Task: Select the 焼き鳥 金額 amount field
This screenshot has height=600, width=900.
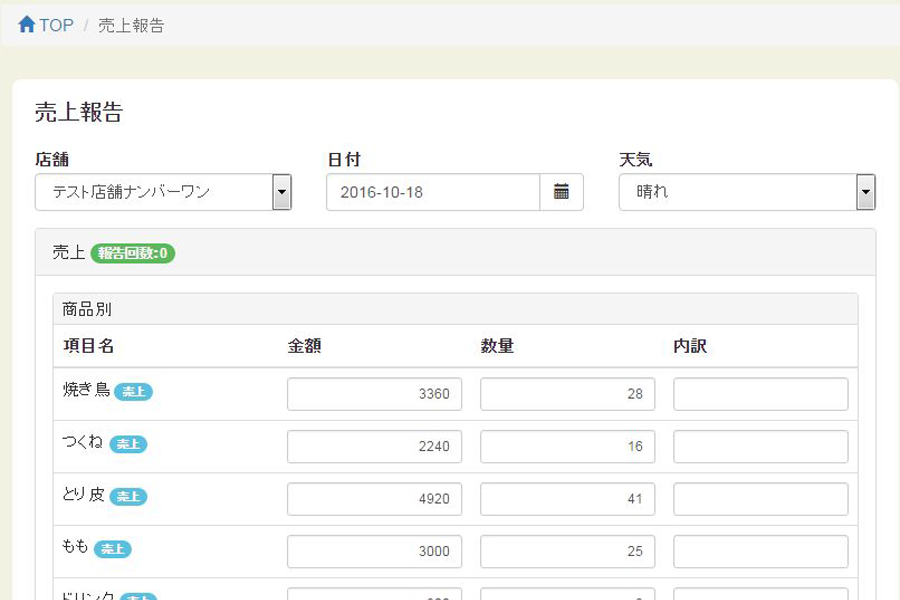Action: point(374,394)
